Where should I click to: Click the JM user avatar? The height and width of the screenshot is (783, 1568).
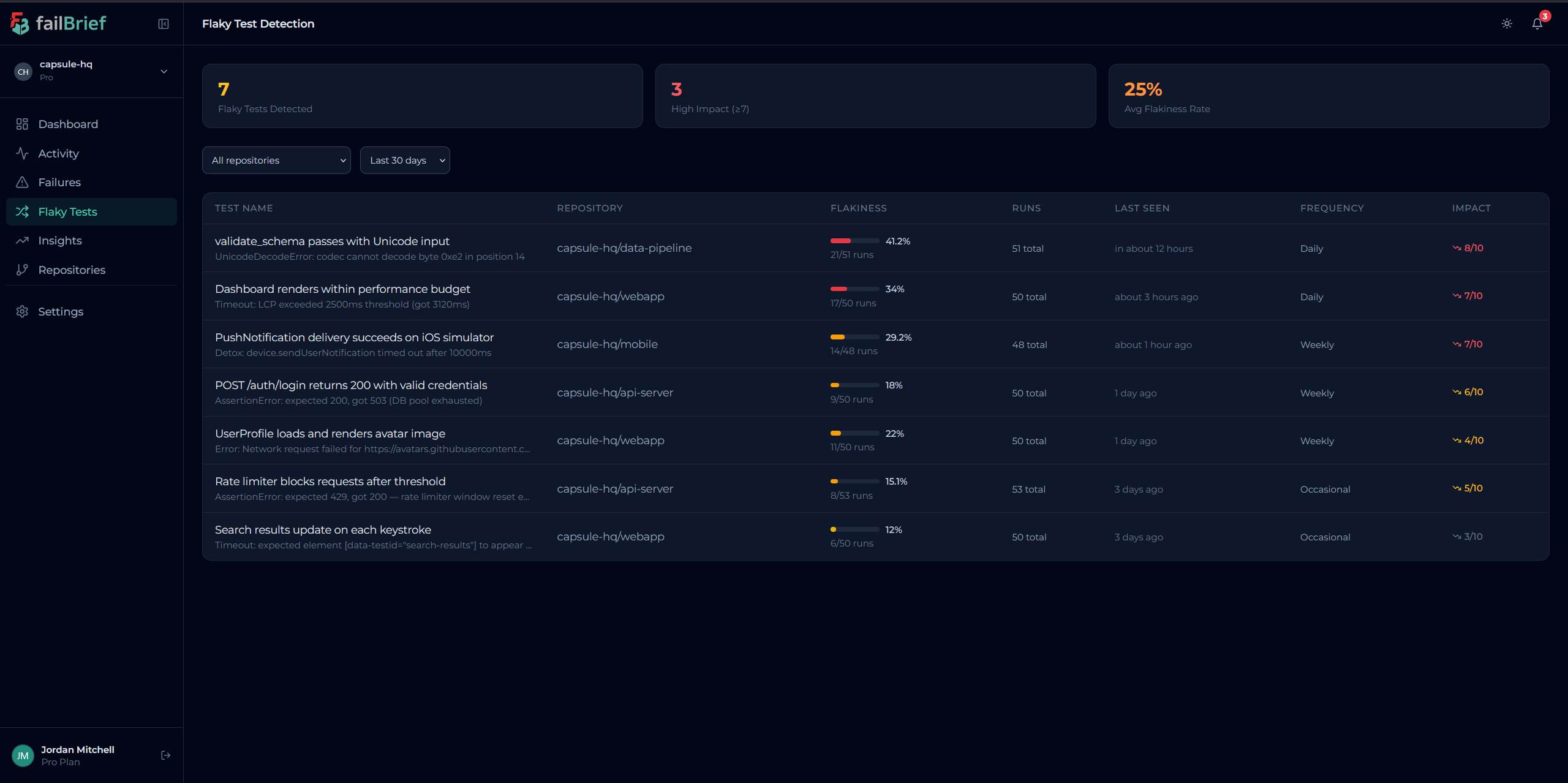pos(23,755)
